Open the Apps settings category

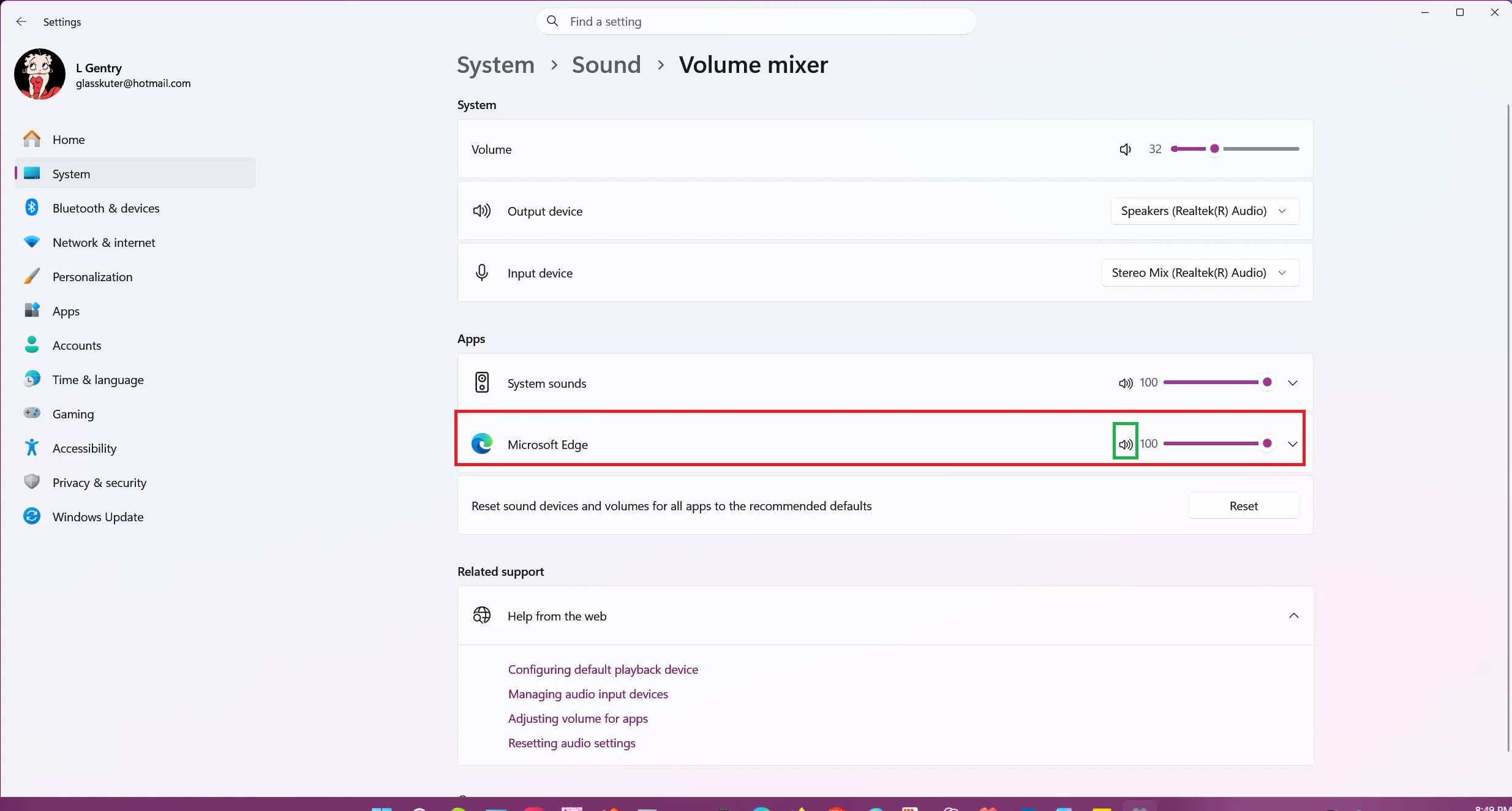click(x=135, y=311)
